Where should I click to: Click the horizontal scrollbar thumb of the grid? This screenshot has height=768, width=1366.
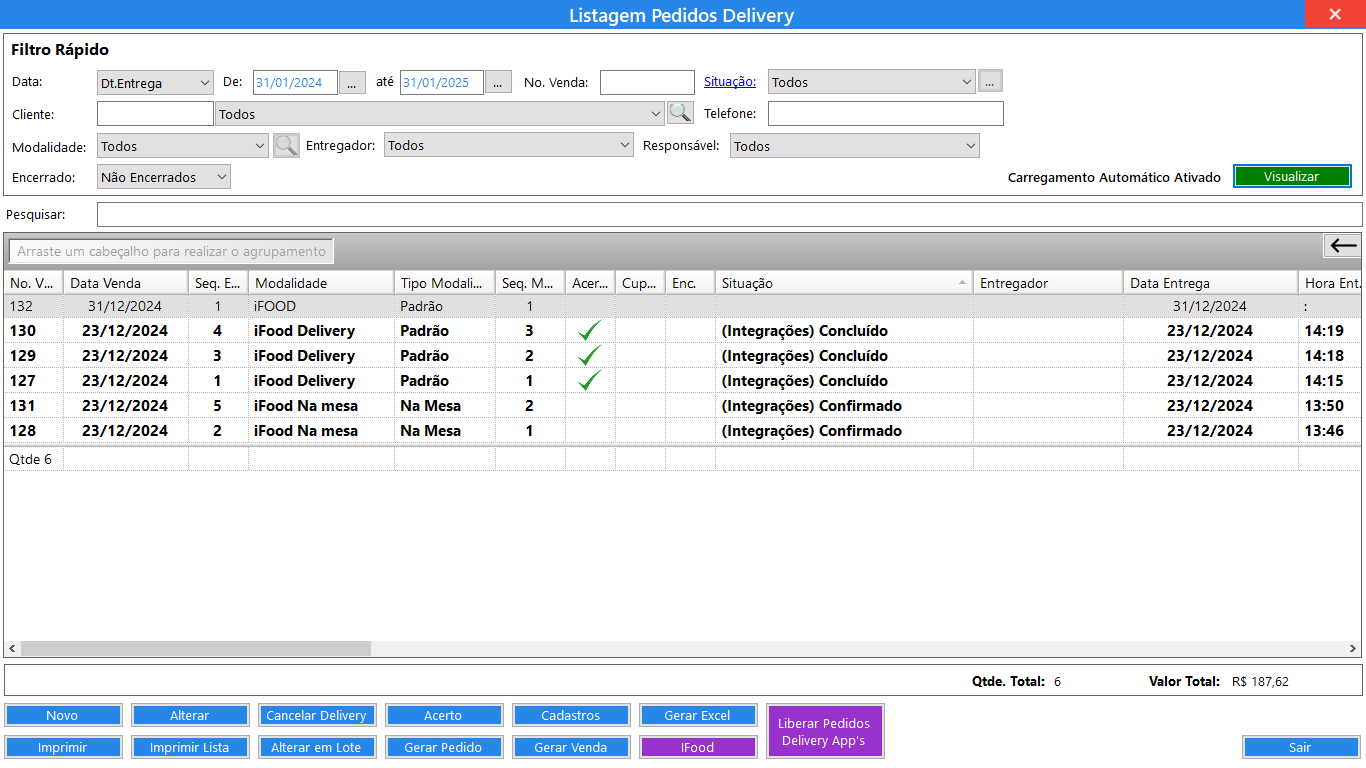click(x=196, y=648)
